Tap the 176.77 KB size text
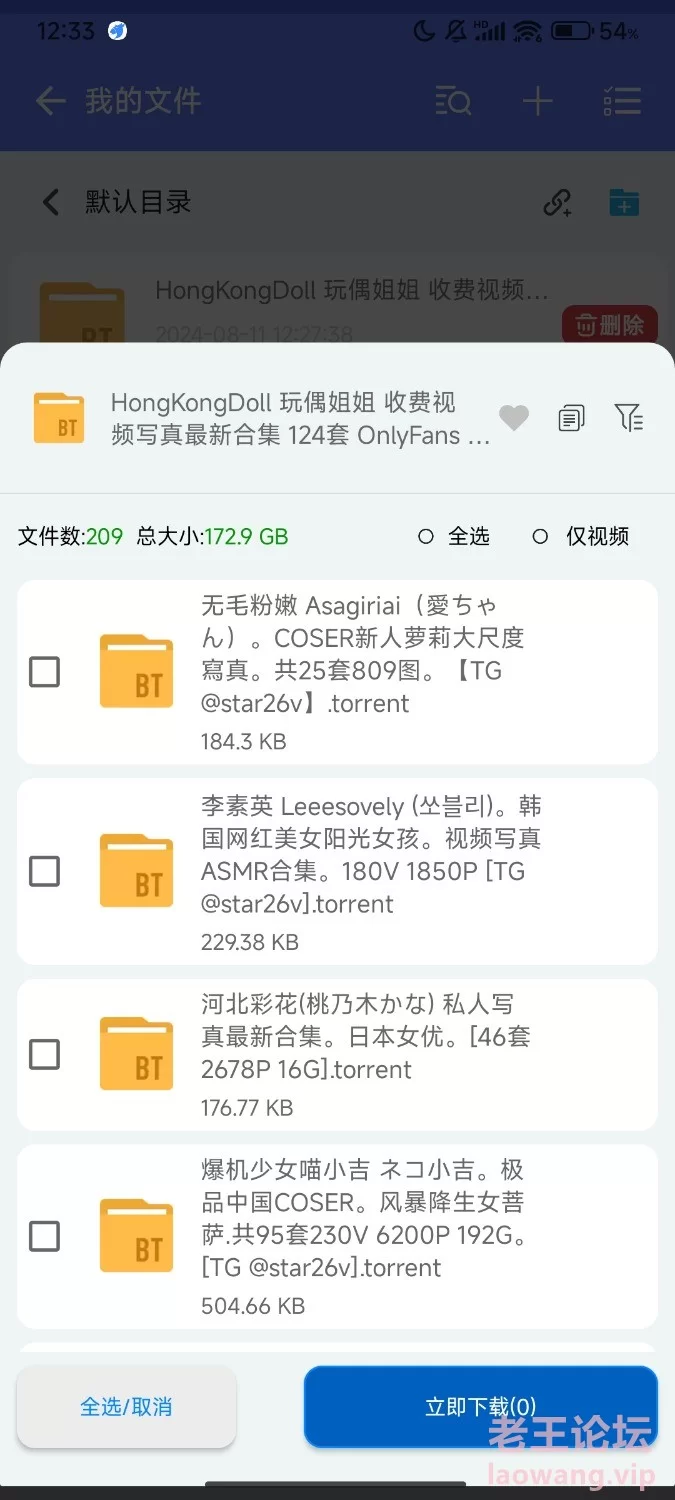675x1500 pixels. point(247,1108)
